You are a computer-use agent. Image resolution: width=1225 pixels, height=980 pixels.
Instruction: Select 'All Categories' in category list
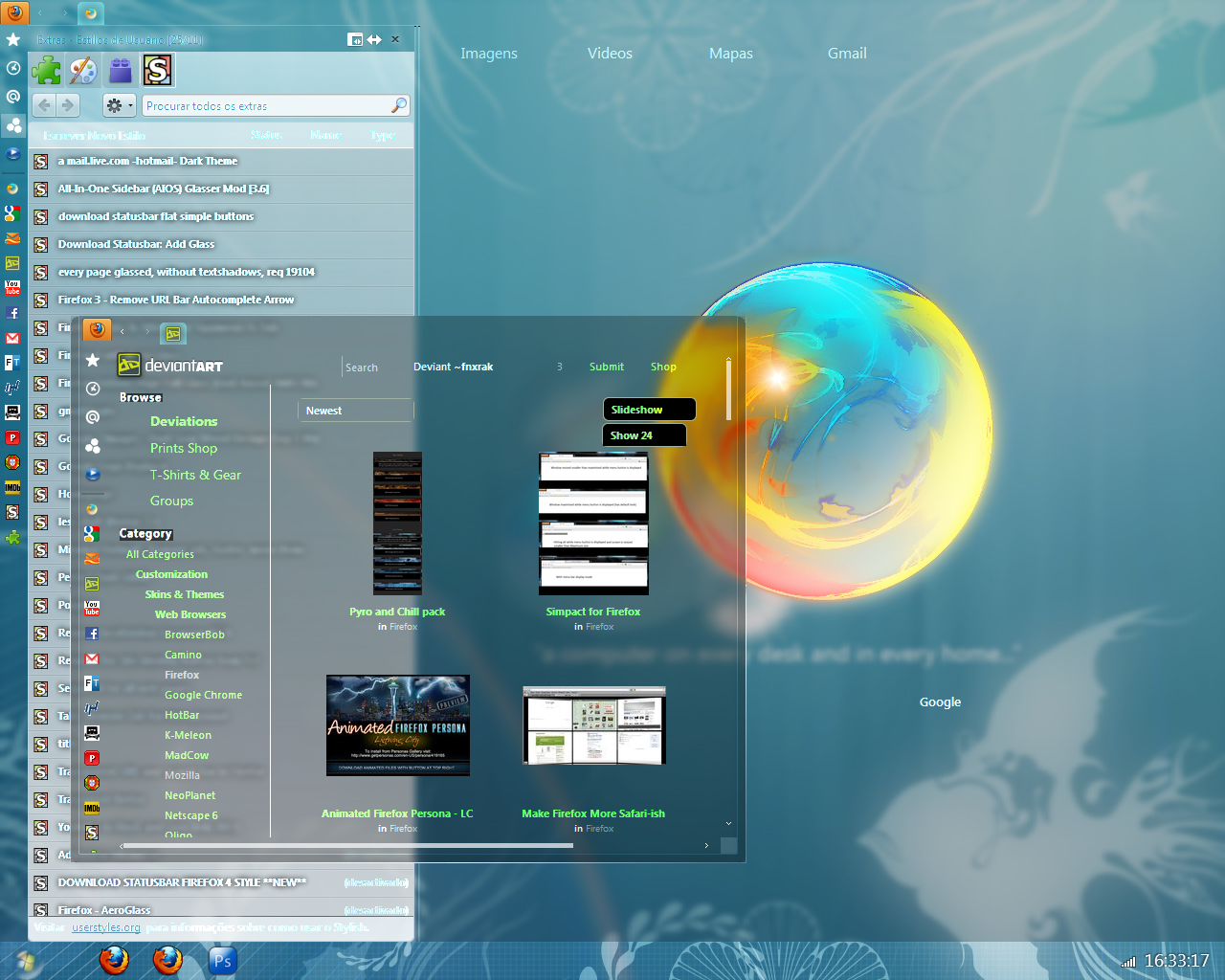coord(160,554)
